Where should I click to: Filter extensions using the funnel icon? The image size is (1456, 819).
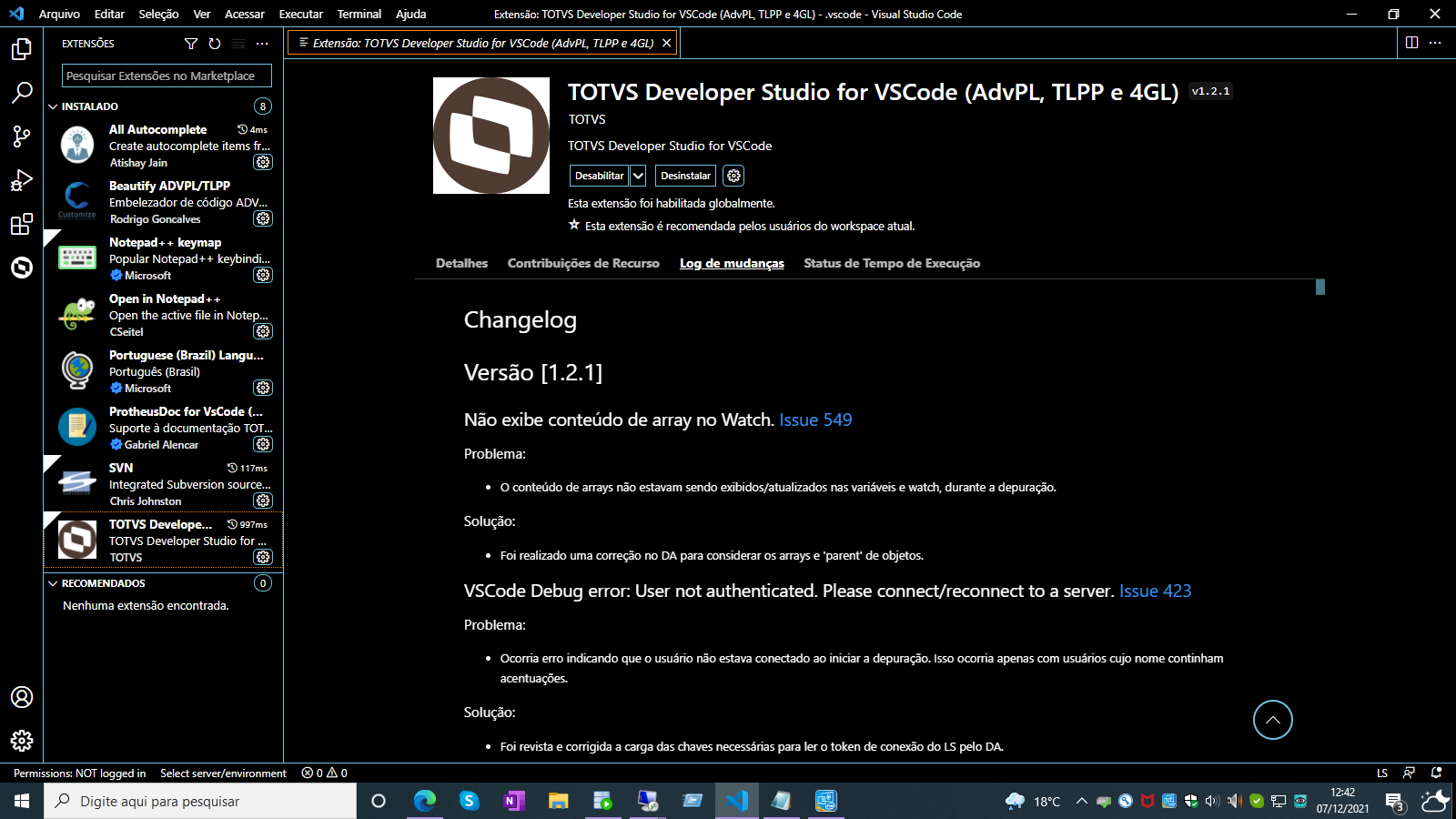pos(191,43)
